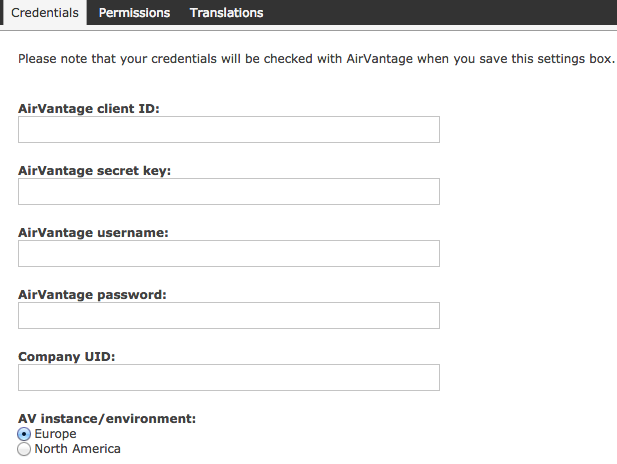The image size is (617, 464).
Task: Focus the AirVantage username text box
Action: [229, 254]
